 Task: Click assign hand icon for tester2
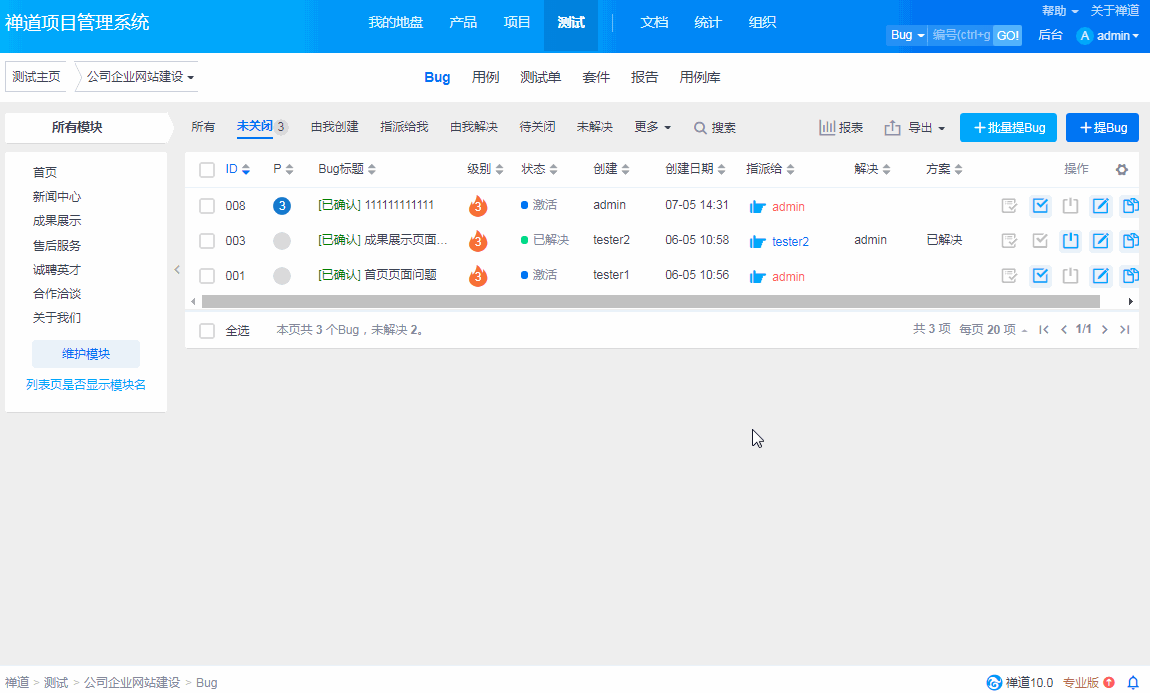click(757, 242)
